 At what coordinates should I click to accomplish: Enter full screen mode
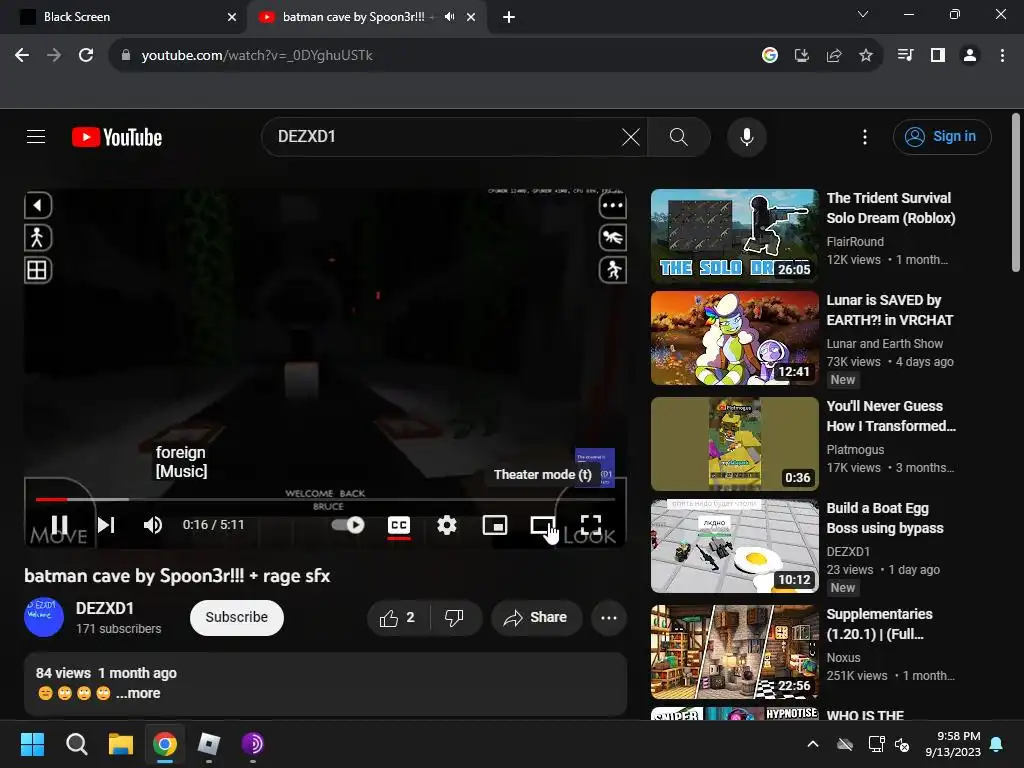pyautogui.click(x=590, y=524)
